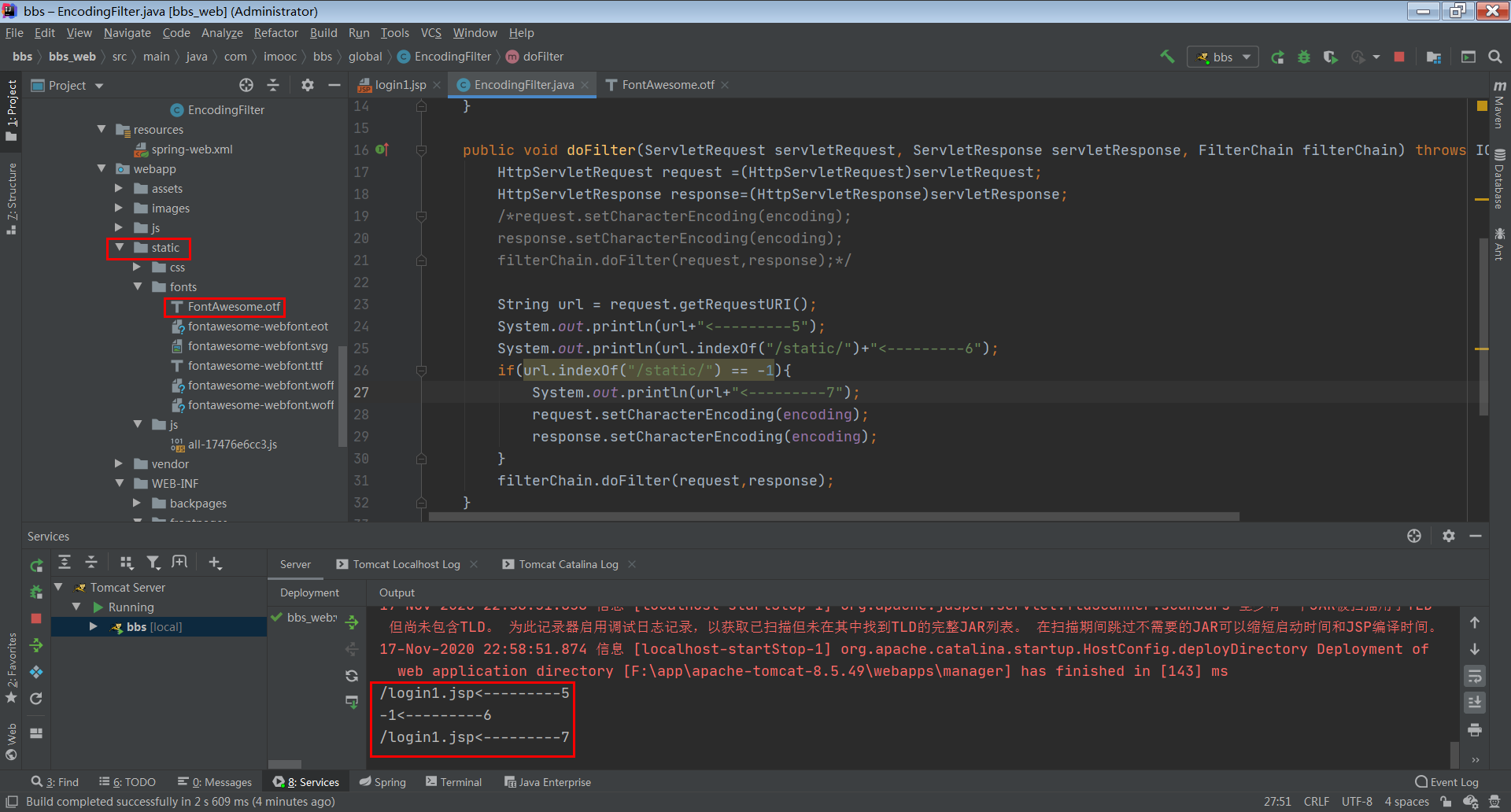
Task: Click Deploy All icon in Services sidebar
Action: (36, 645)
